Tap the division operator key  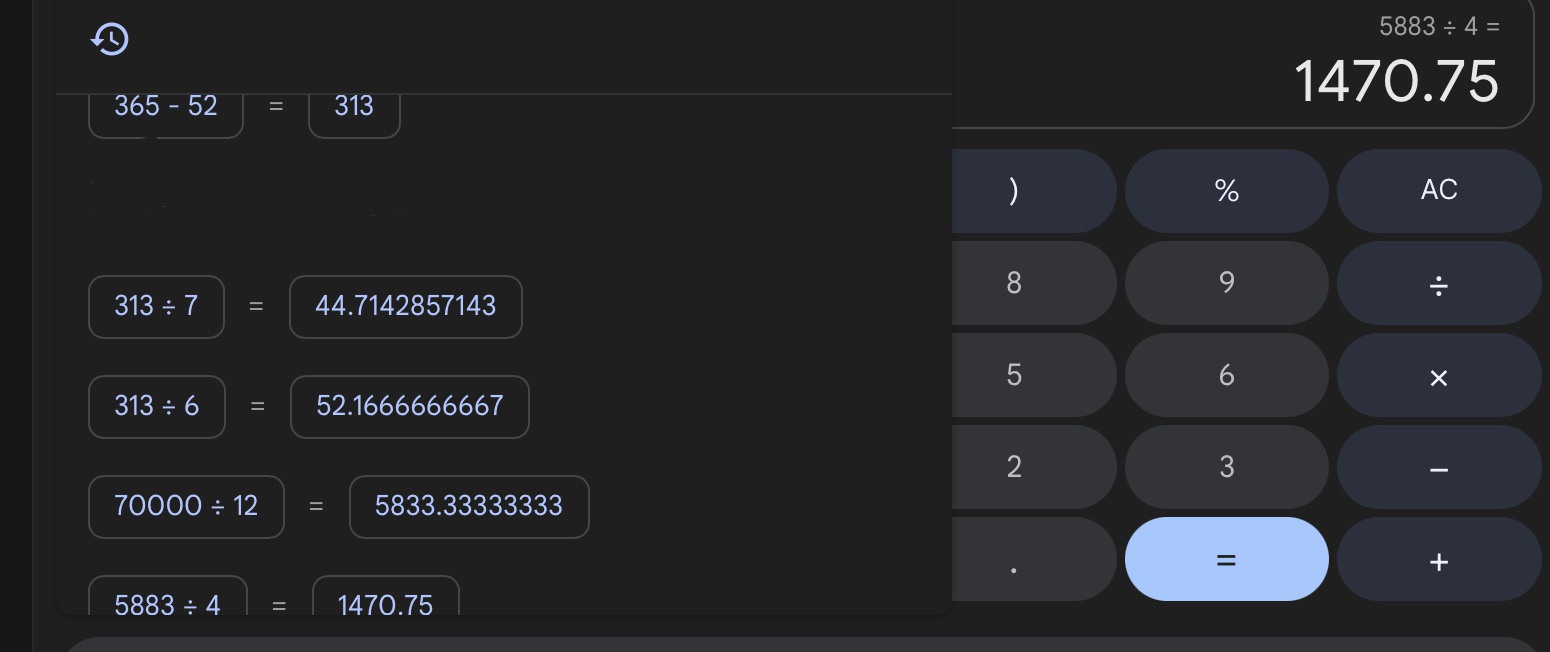[x=1438, y=283]
